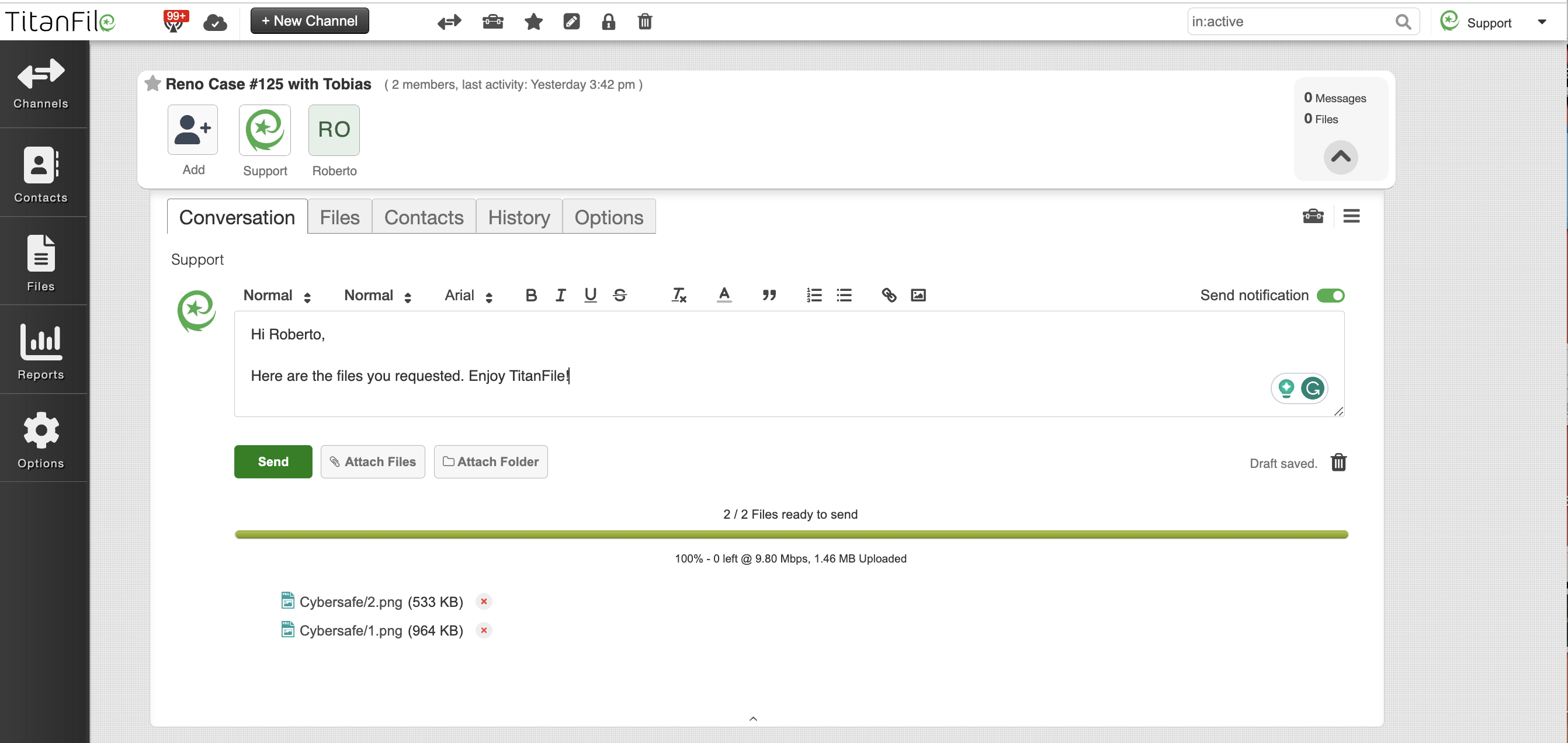Click the cloud upload icon in top bar

pos(216,22)
